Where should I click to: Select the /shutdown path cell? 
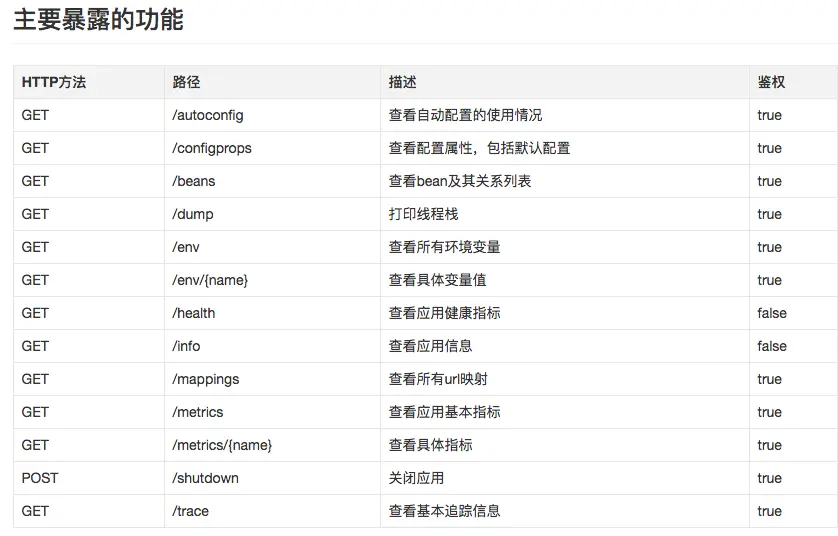[206, 478]
